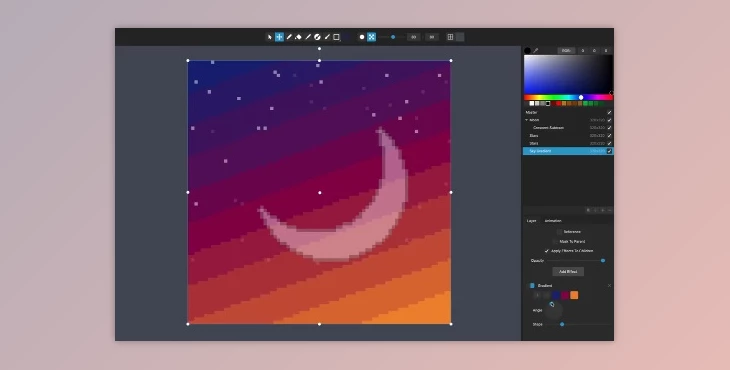Toggle visibility of Master layer

609,112
